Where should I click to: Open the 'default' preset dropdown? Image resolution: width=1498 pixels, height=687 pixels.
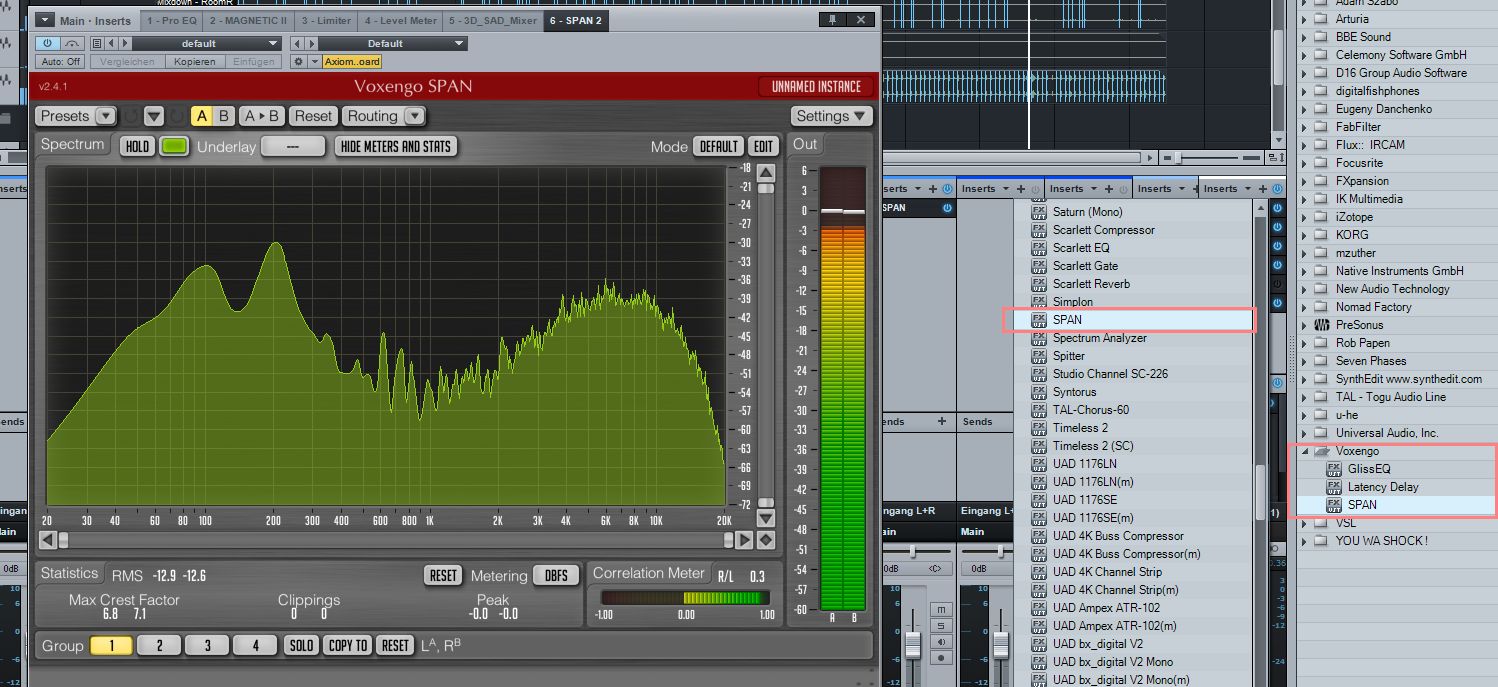[207, 43]
